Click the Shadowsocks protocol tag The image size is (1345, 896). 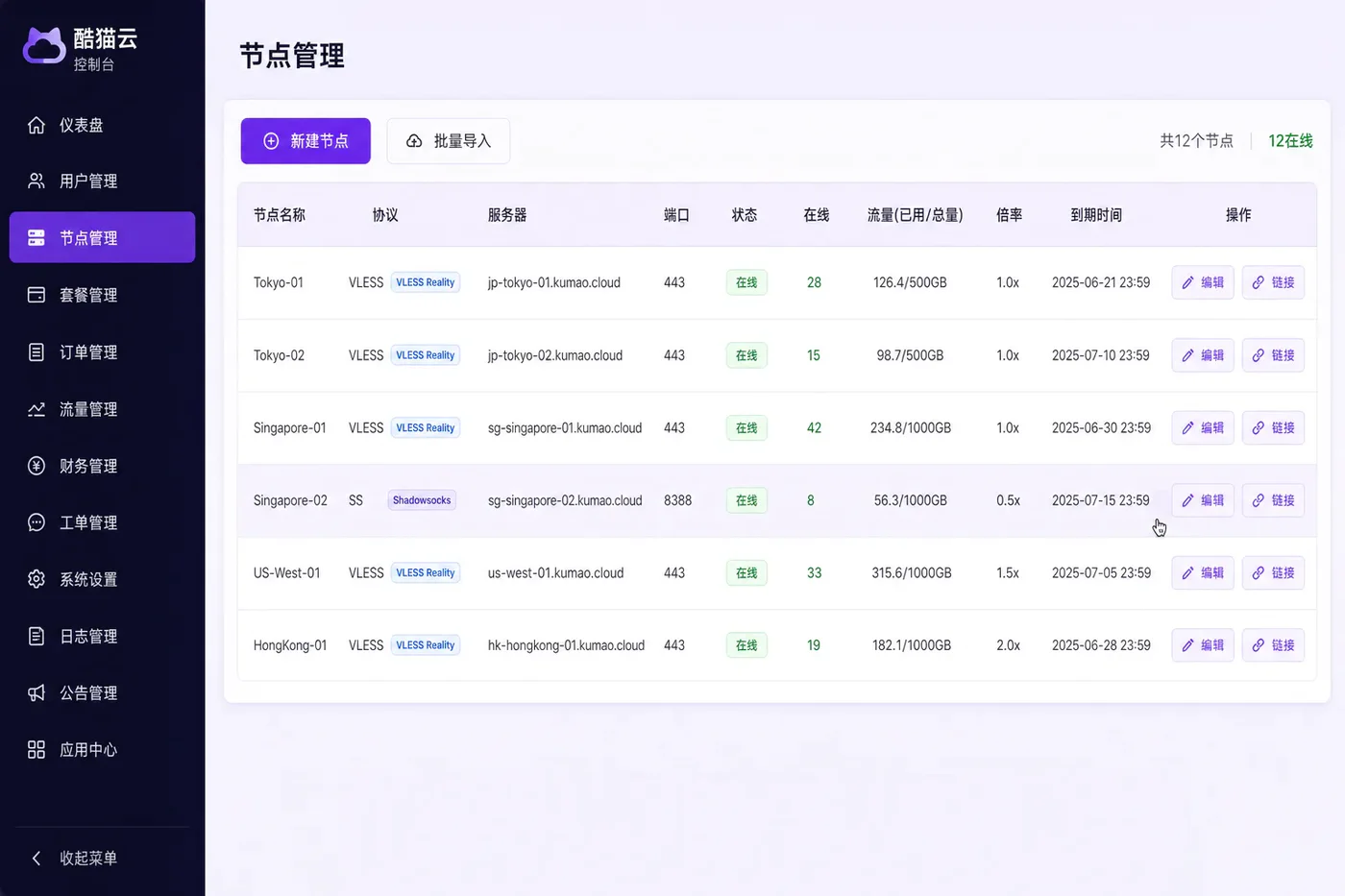[422, 500]
